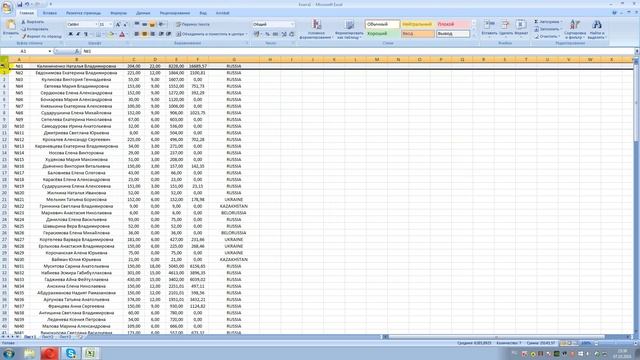Open the Рецензирование ribbon tab
The height and width of the screenshot is (360, 640).
click(175, 13)
